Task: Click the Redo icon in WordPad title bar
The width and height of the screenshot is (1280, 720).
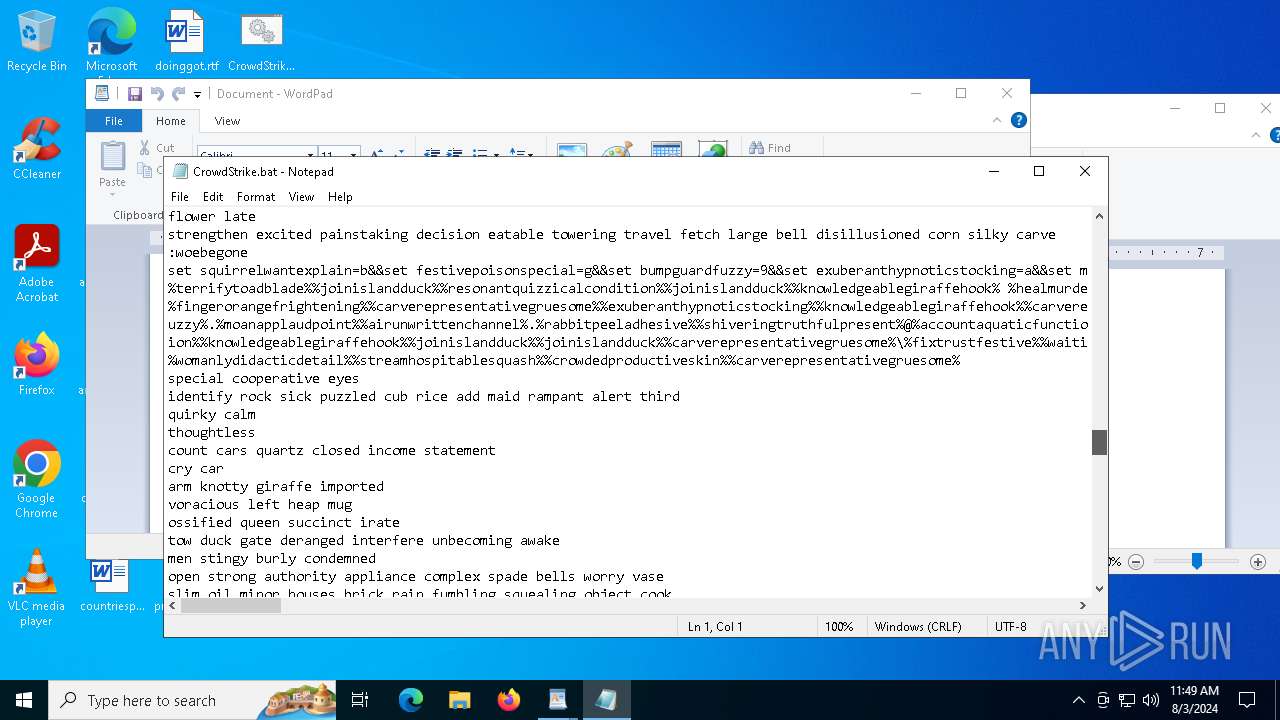Action: (178, 94)
